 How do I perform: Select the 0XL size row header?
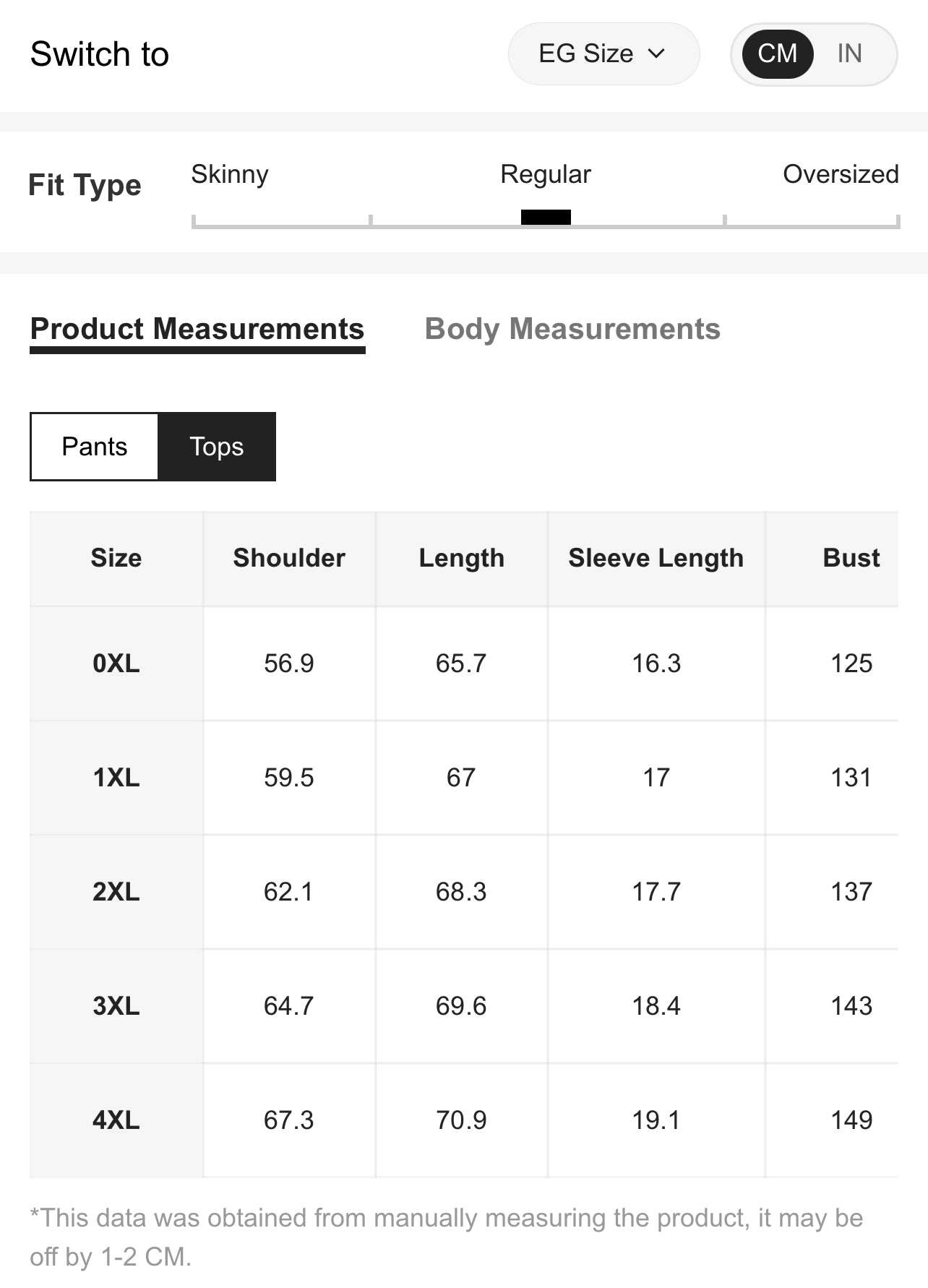pyautogui.click(x=116, y=664)
